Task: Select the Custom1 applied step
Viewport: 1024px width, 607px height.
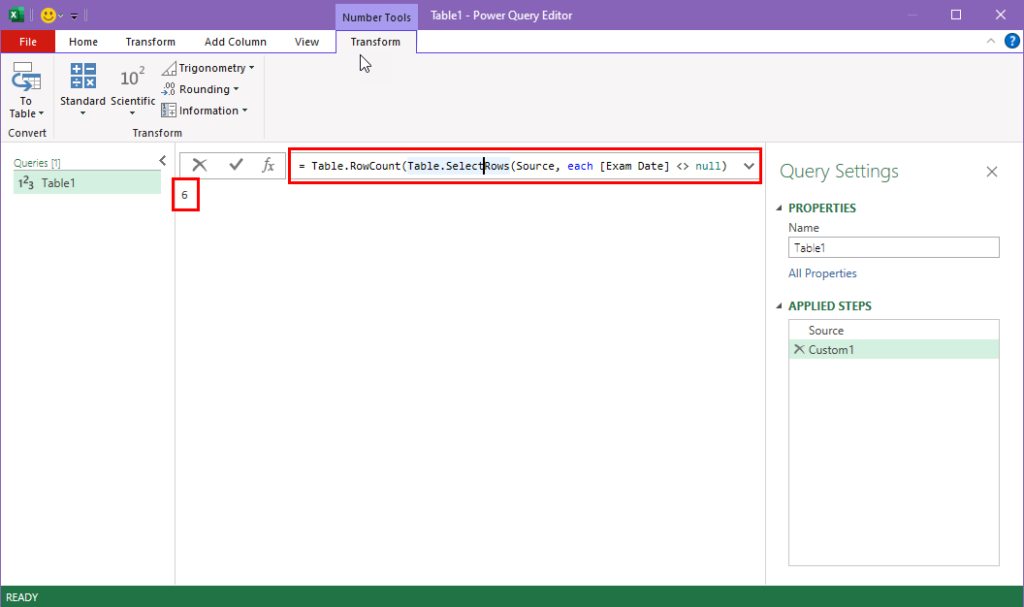Action: click(893, 350)
